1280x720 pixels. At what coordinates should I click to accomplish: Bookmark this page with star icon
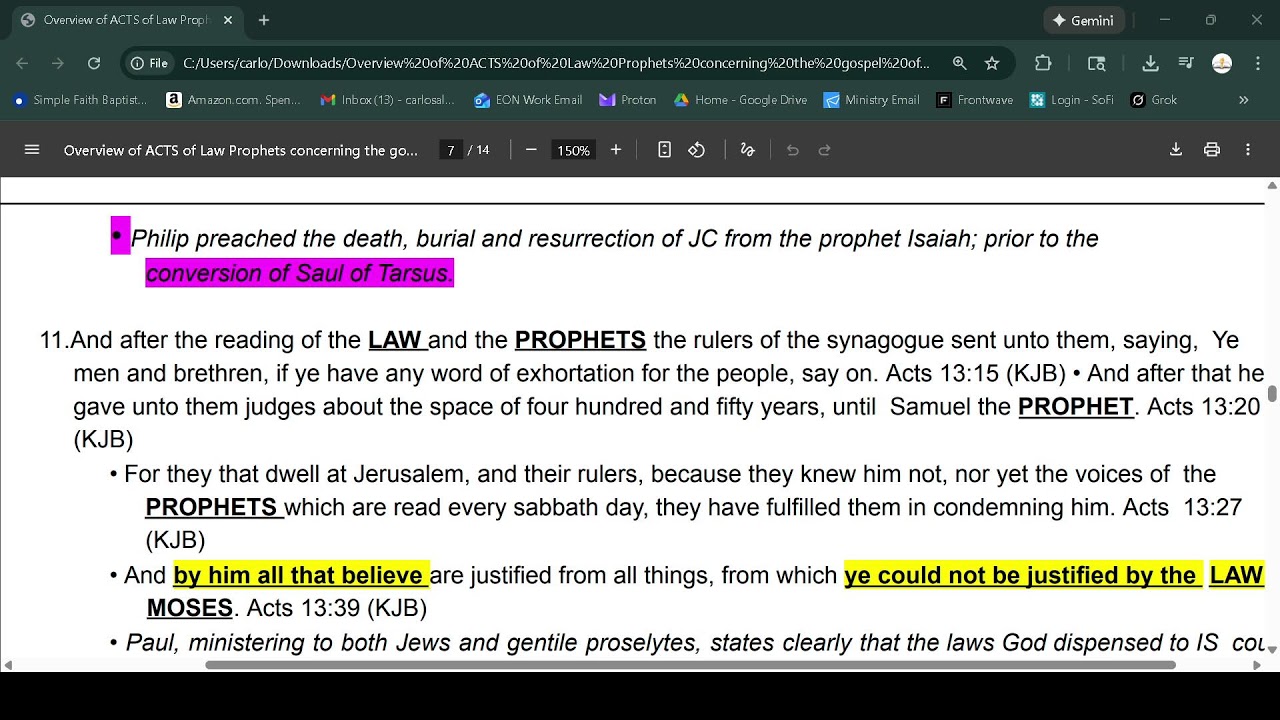pos(992,63)
